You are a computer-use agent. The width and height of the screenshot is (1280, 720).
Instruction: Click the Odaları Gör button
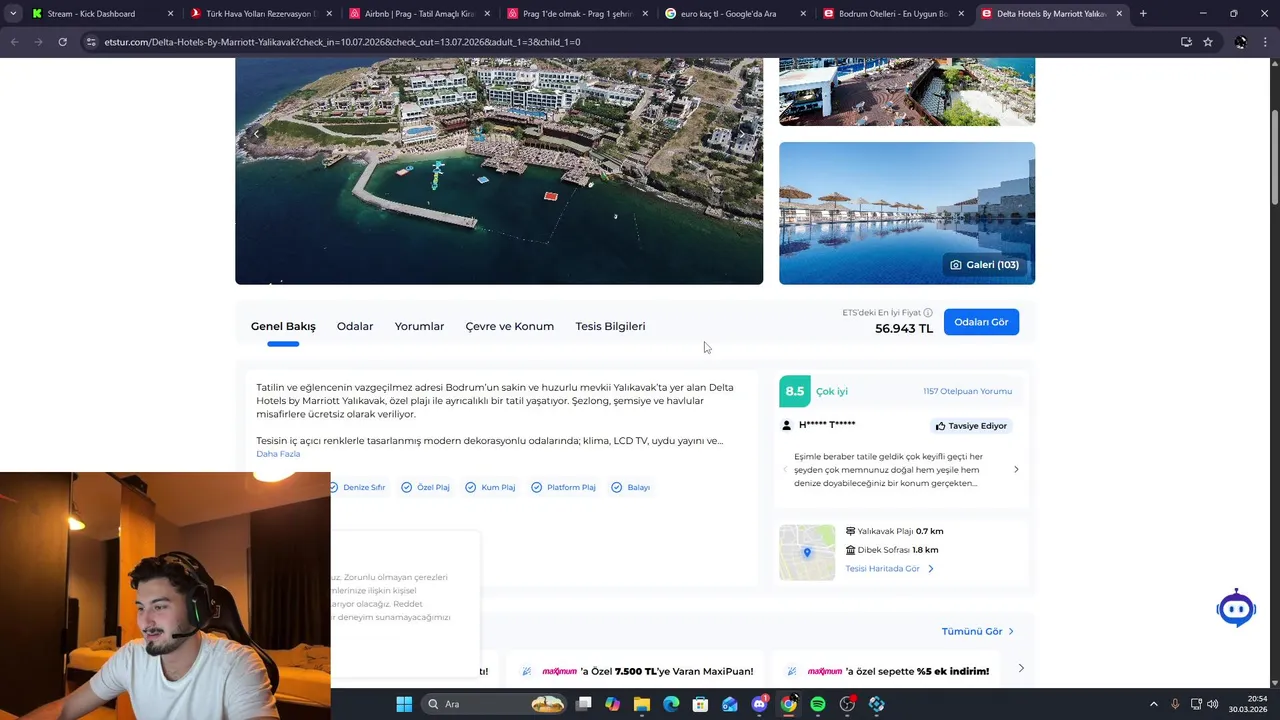(x=981, y=322)
